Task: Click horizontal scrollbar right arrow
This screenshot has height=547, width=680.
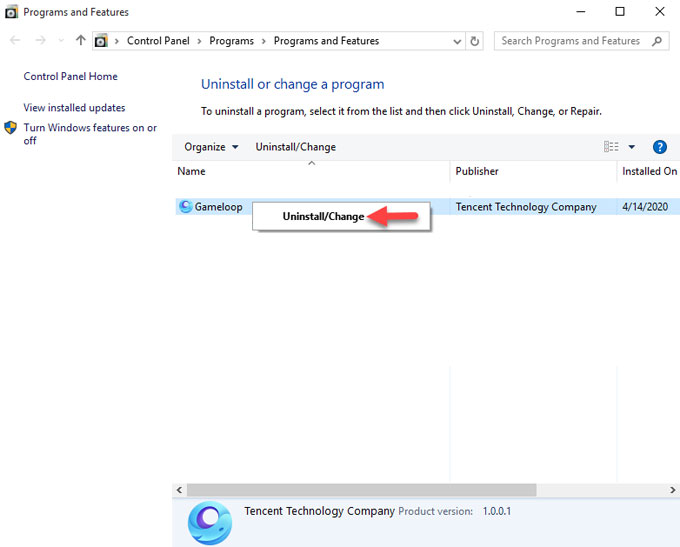Action: pyautogui.click(x=673, y=490)
